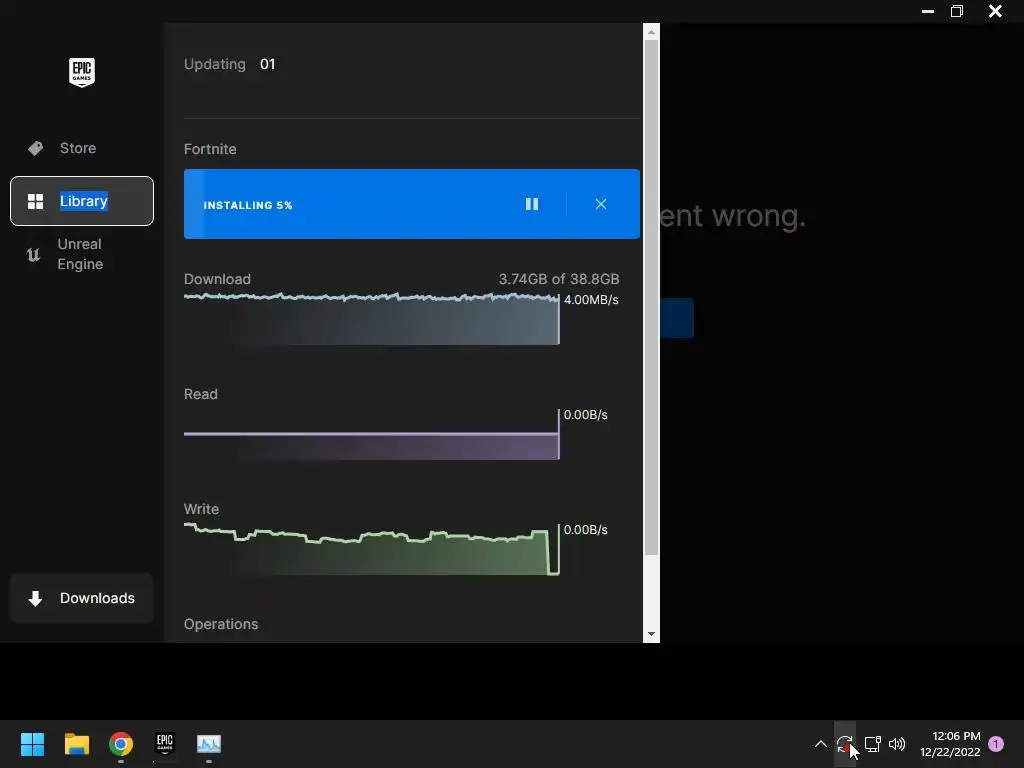
Task: Click the performance monitor taskbar icon
Action: [x=209, y=744]
